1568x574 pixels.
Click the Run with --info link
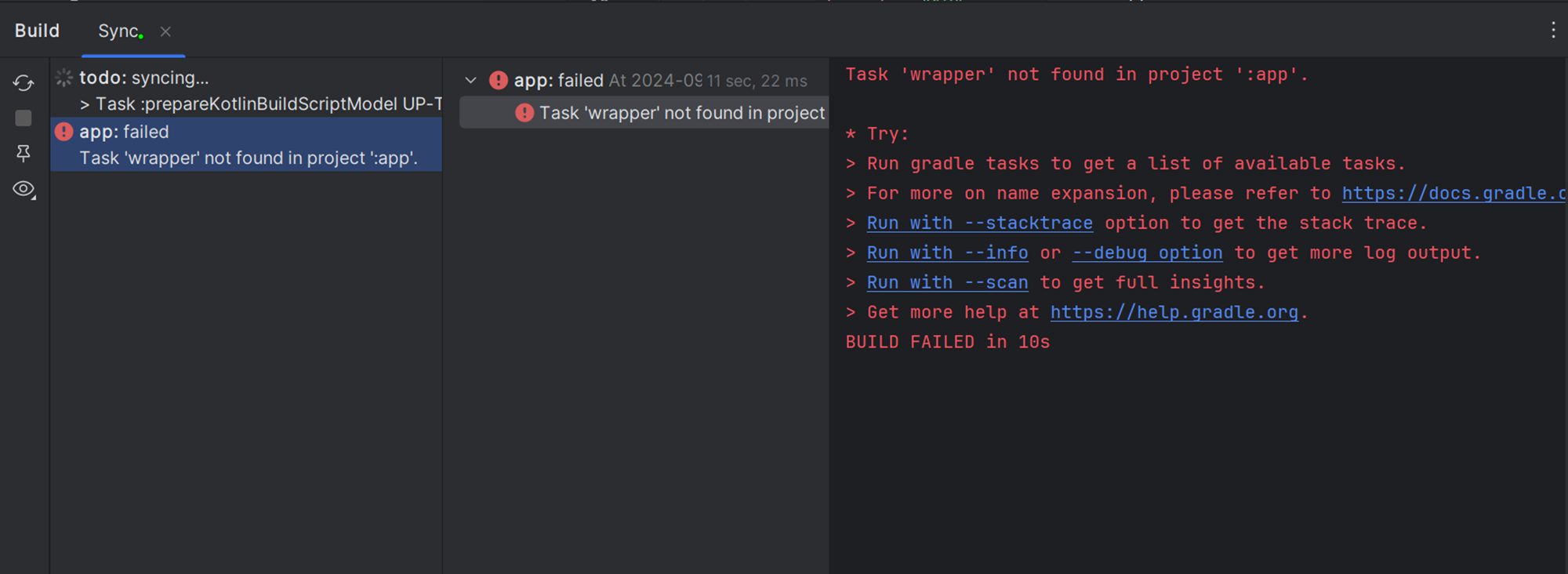click(x=947, y=253)
